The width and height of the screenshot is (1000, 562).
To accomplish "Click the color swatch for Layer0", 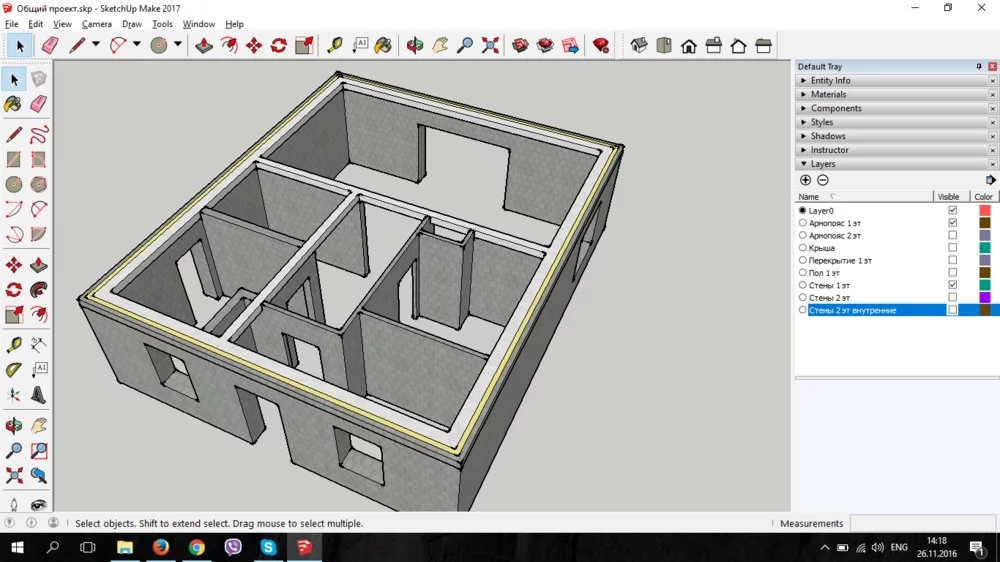I will pos(984,211).
